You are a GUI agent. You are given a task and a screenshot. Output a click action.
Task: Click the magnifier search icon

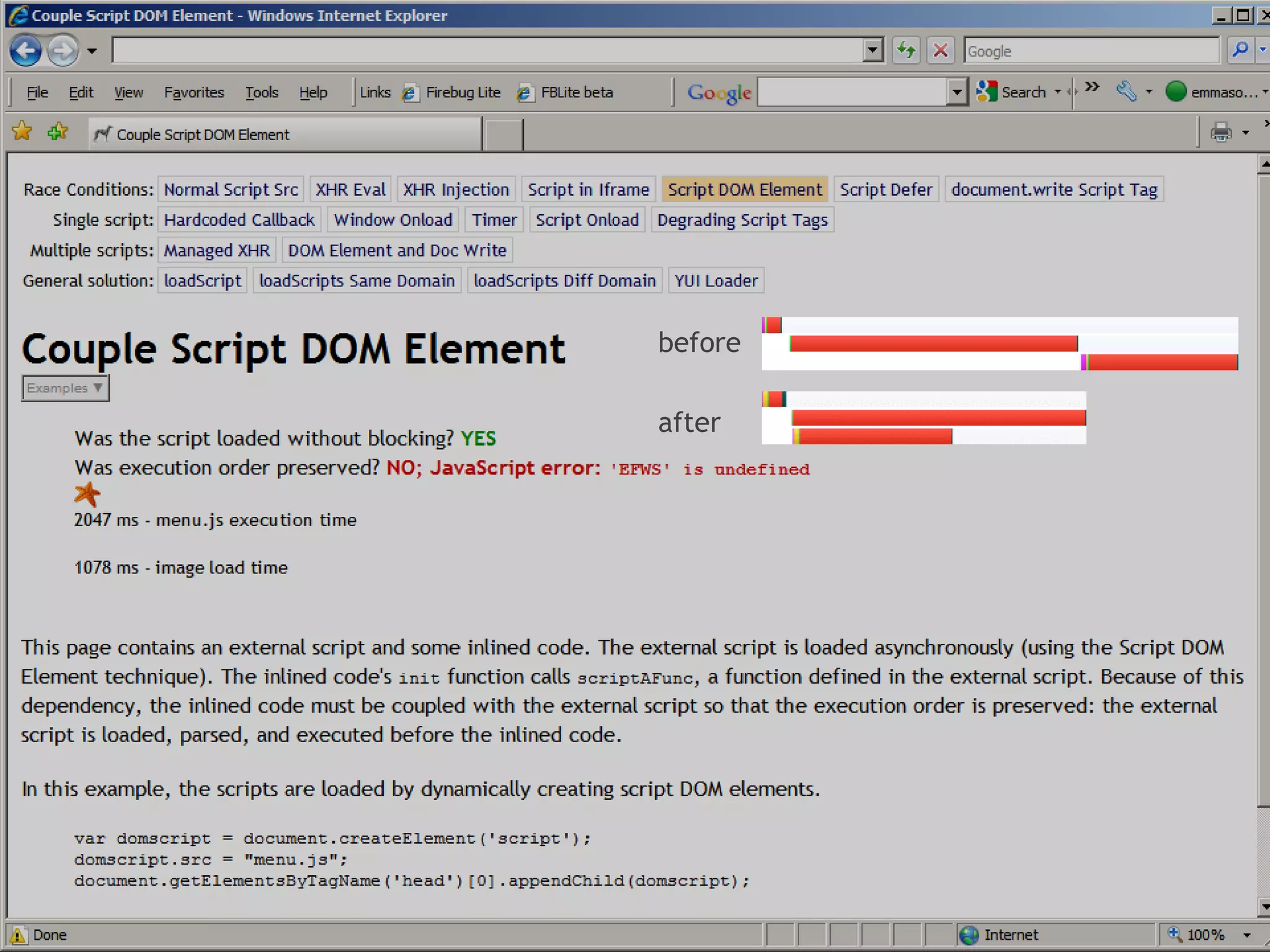pos(1240,50)
